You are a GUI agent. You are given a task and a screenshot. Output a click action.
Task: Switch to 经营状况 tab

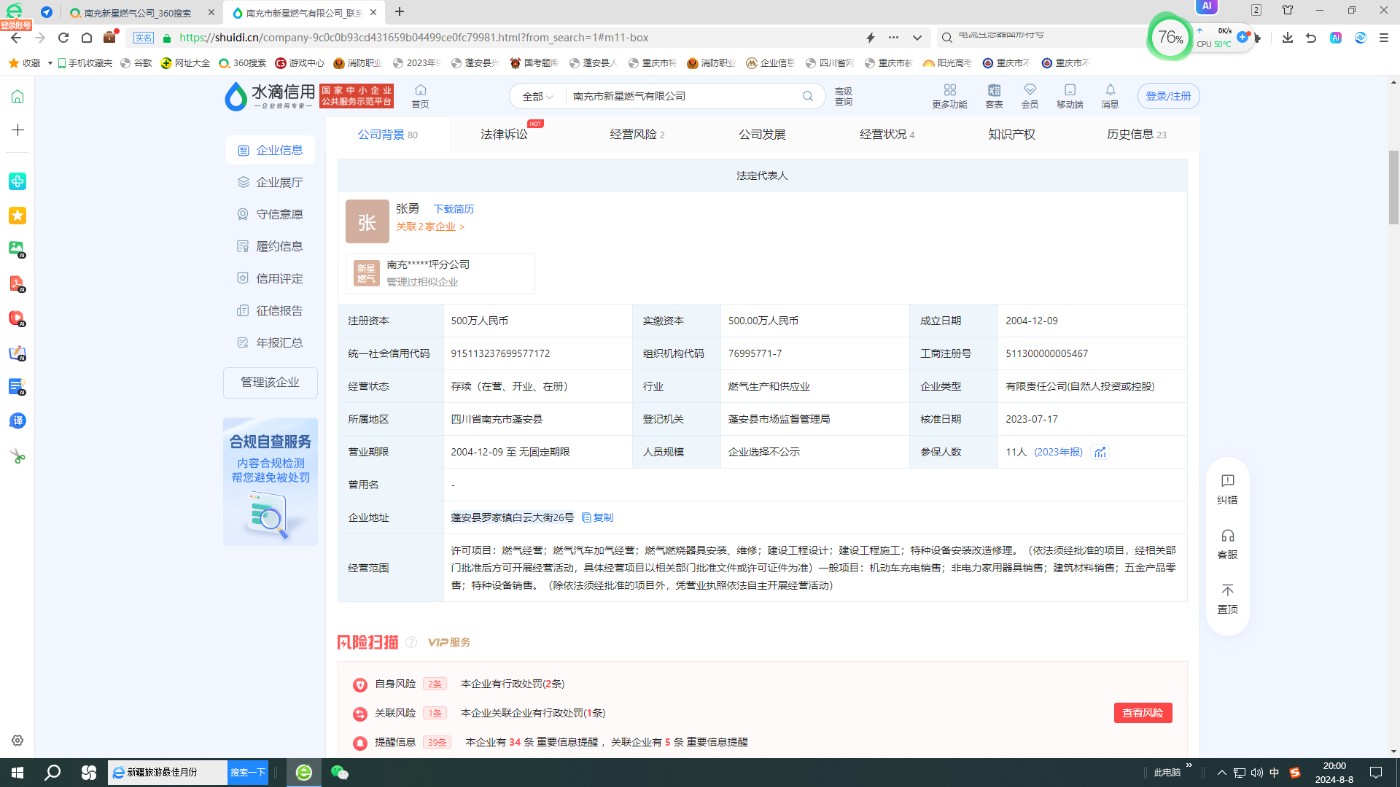887,134
